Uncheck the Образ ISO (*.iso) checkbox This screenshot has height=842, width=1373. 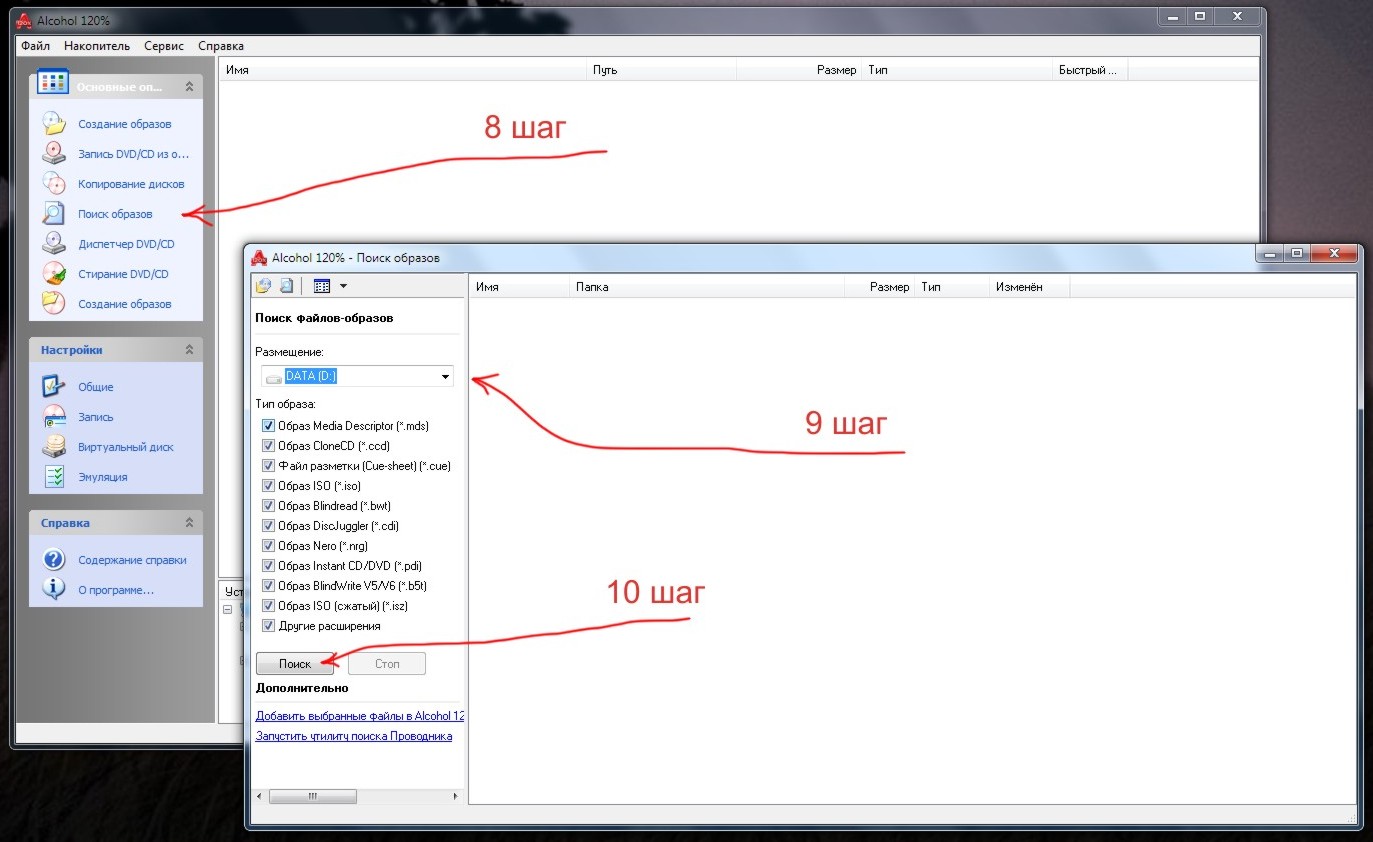coord(268,486)
